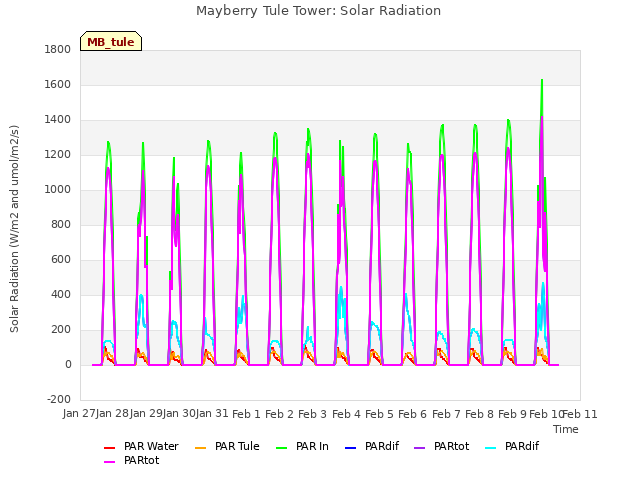Toggle the dark blue PARdif legend entry
The width and height of the screenshot is (640, 480).
pos(373,447)
